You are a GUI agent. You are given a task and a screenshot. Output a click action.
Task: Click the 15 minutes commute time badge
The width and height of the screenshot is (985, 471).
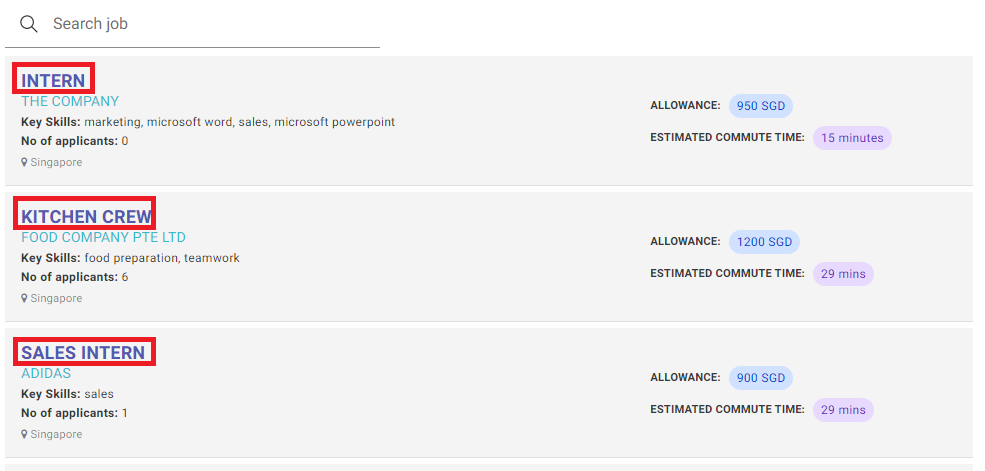(x=852, y=138)
